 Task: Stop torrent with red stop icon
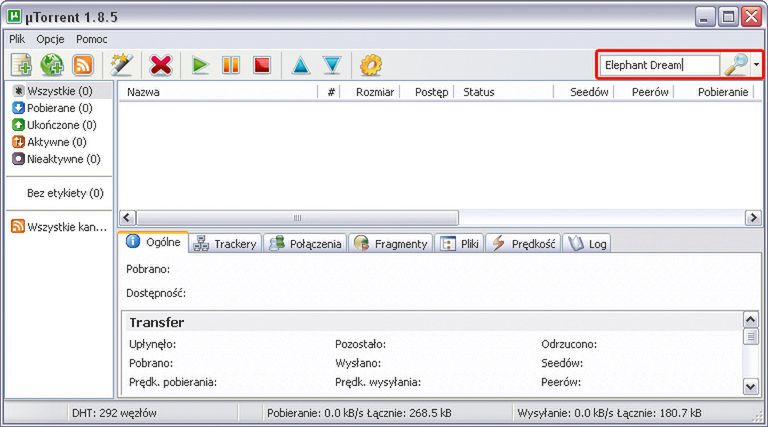262,65
